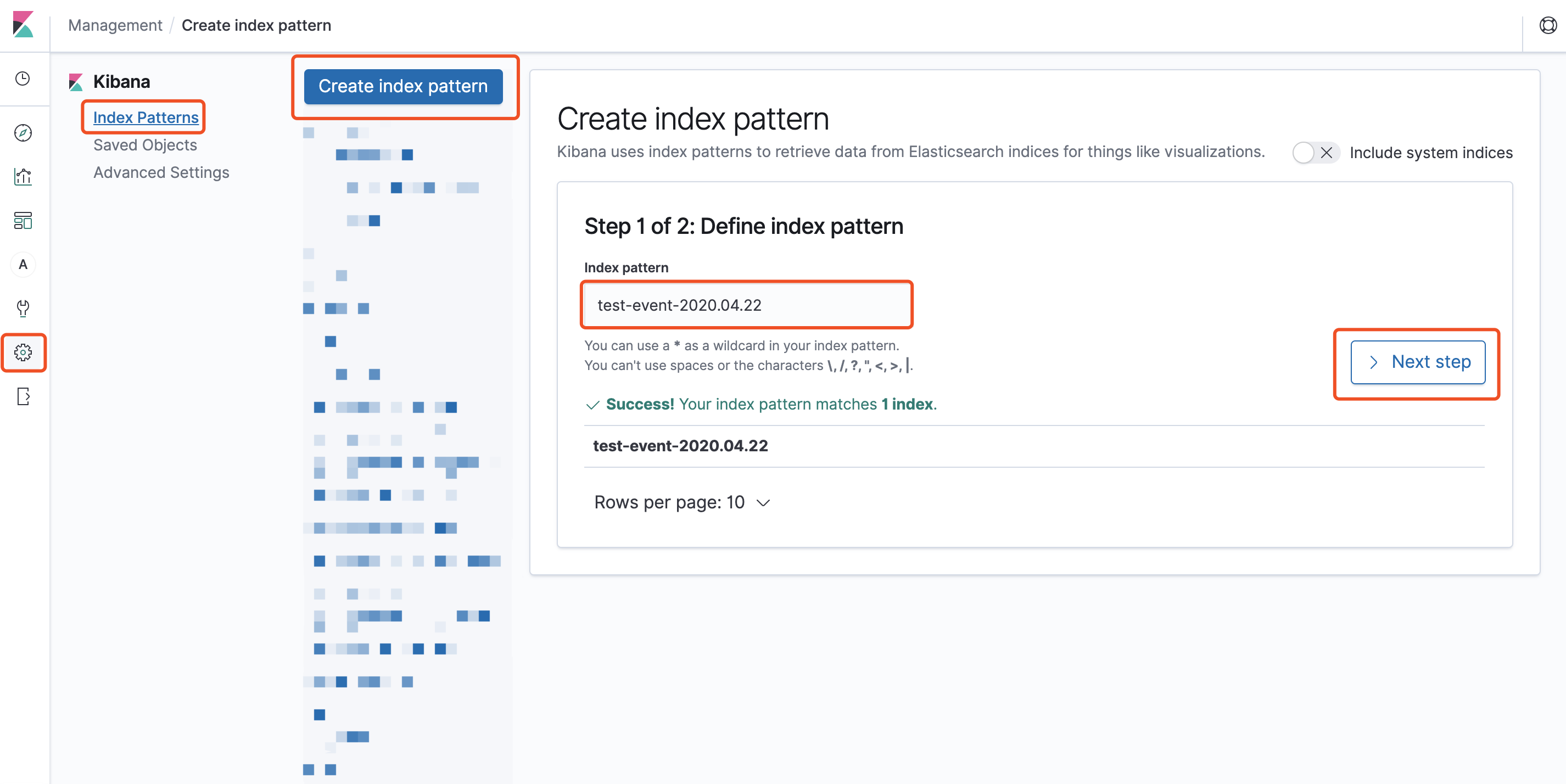Focus the Index pattern input field
Image resolution: width=1566 pixels, height=784 pixels.
pos(747,305)
